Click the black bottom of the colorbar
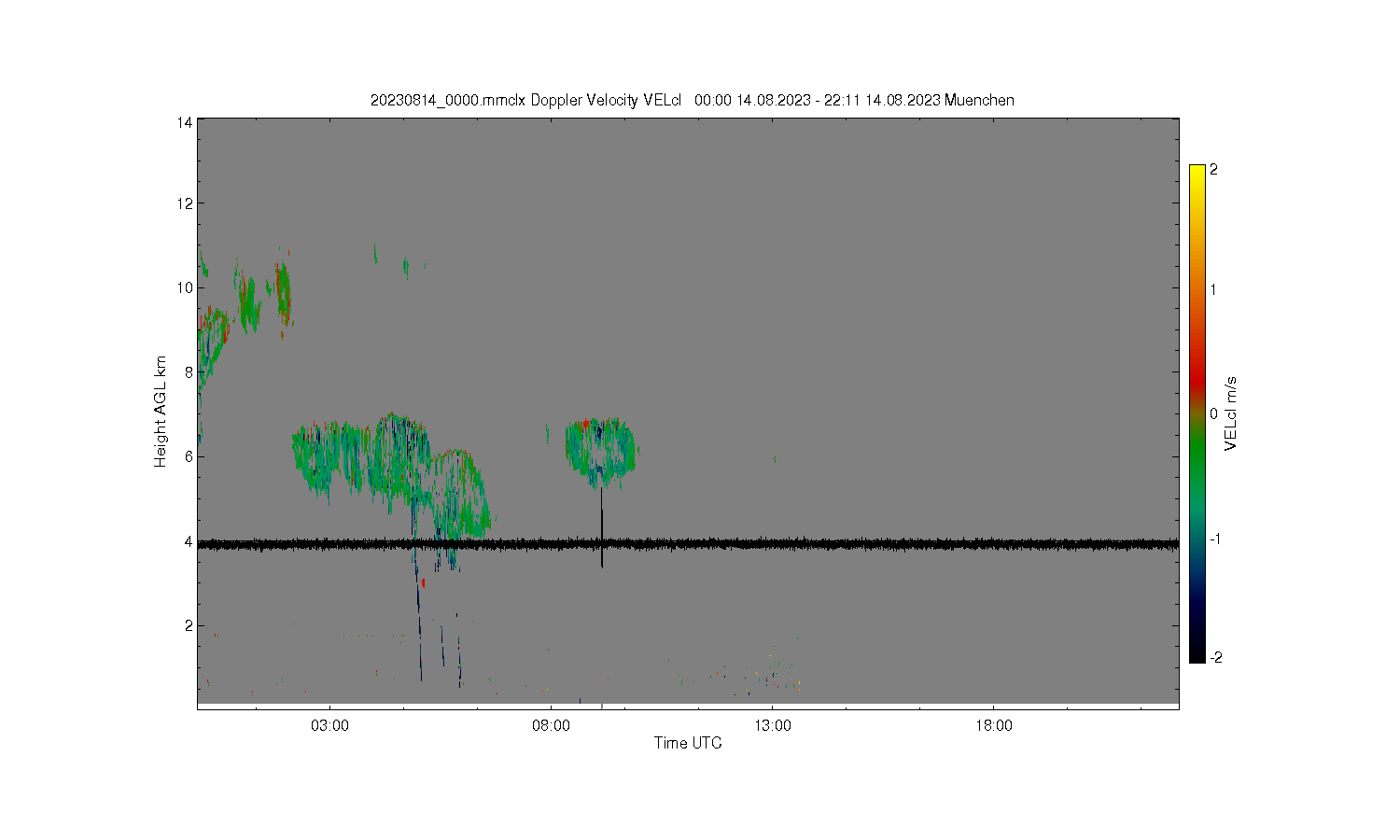Viewport: 1400px width, 840px height. pos(1197,653)
